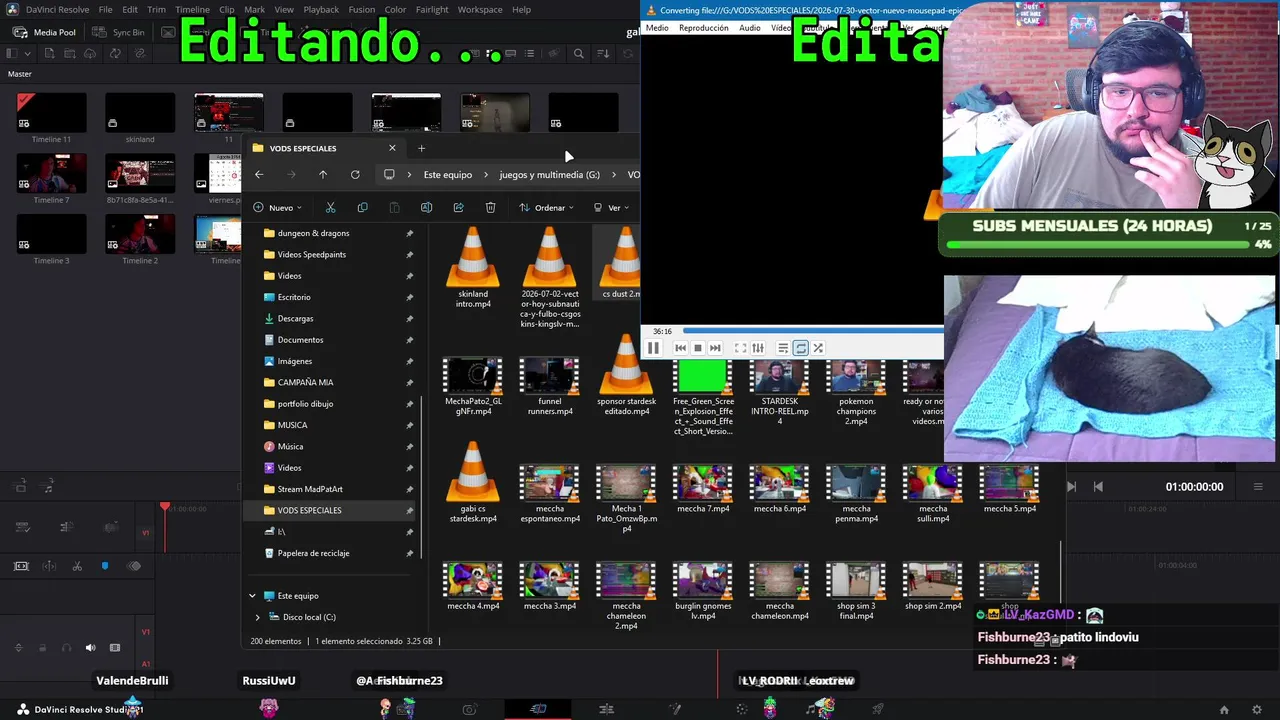Go back in File Explorer
The width and height of the screenshot is (1280, 720).
click(259, 175)
